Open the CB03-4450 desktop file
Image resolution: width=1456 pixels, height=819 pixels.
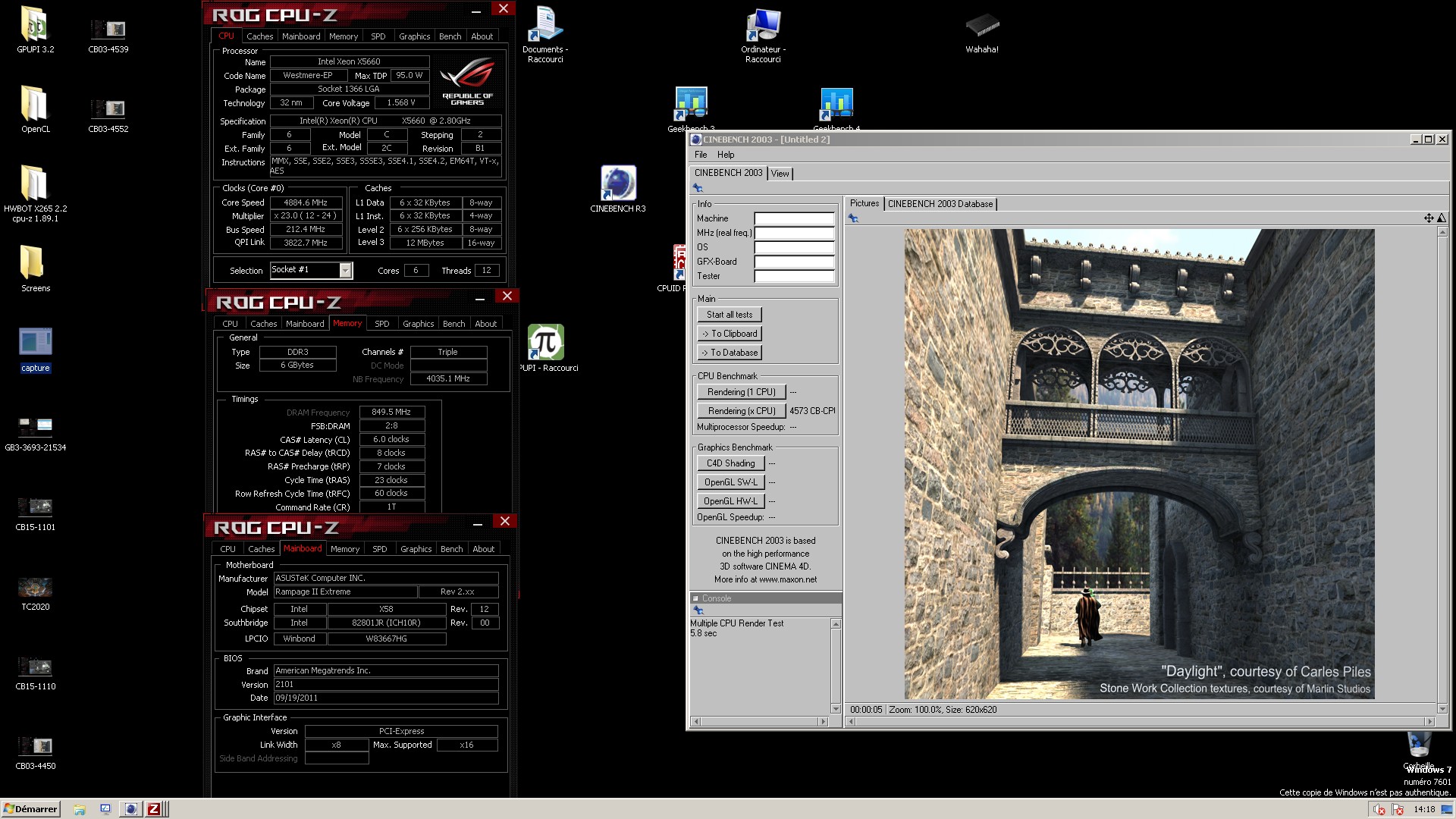coord(35,751)
